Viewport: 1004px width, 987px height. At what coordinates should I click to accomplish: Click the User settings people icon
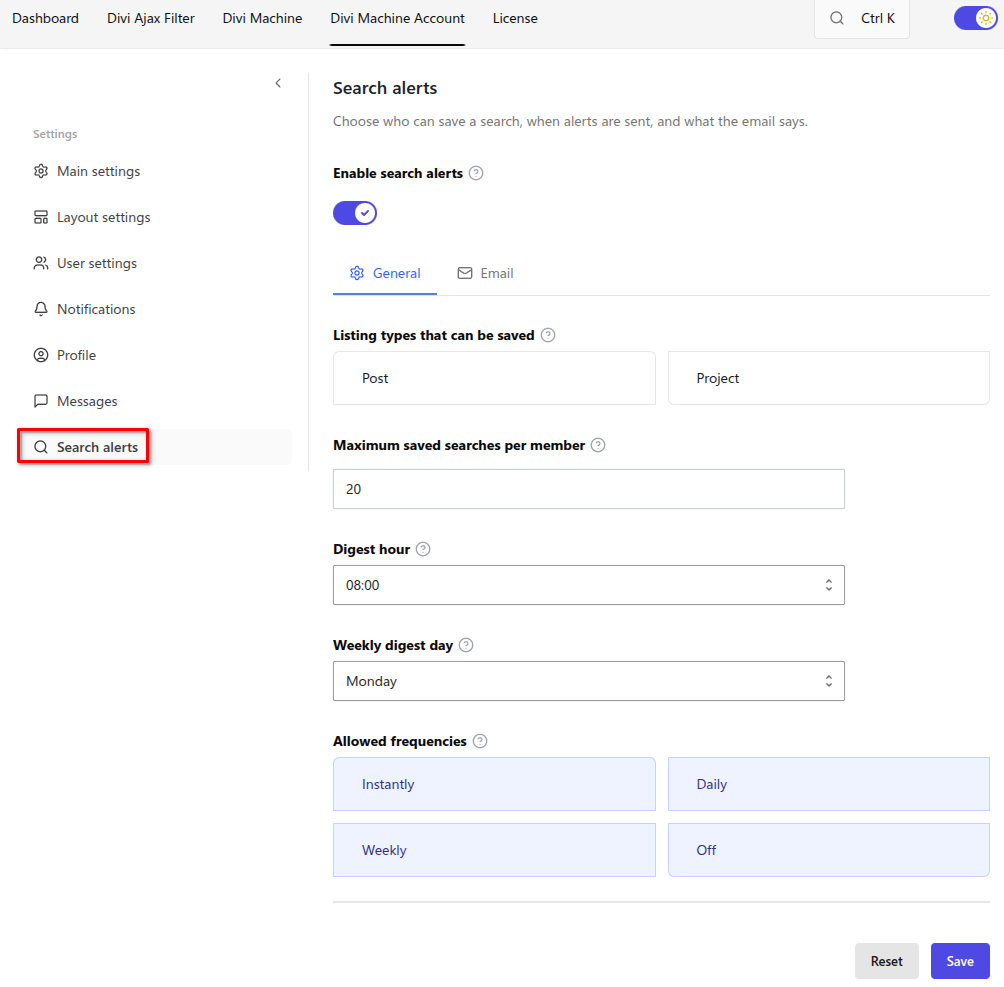[x=41, y=263]
